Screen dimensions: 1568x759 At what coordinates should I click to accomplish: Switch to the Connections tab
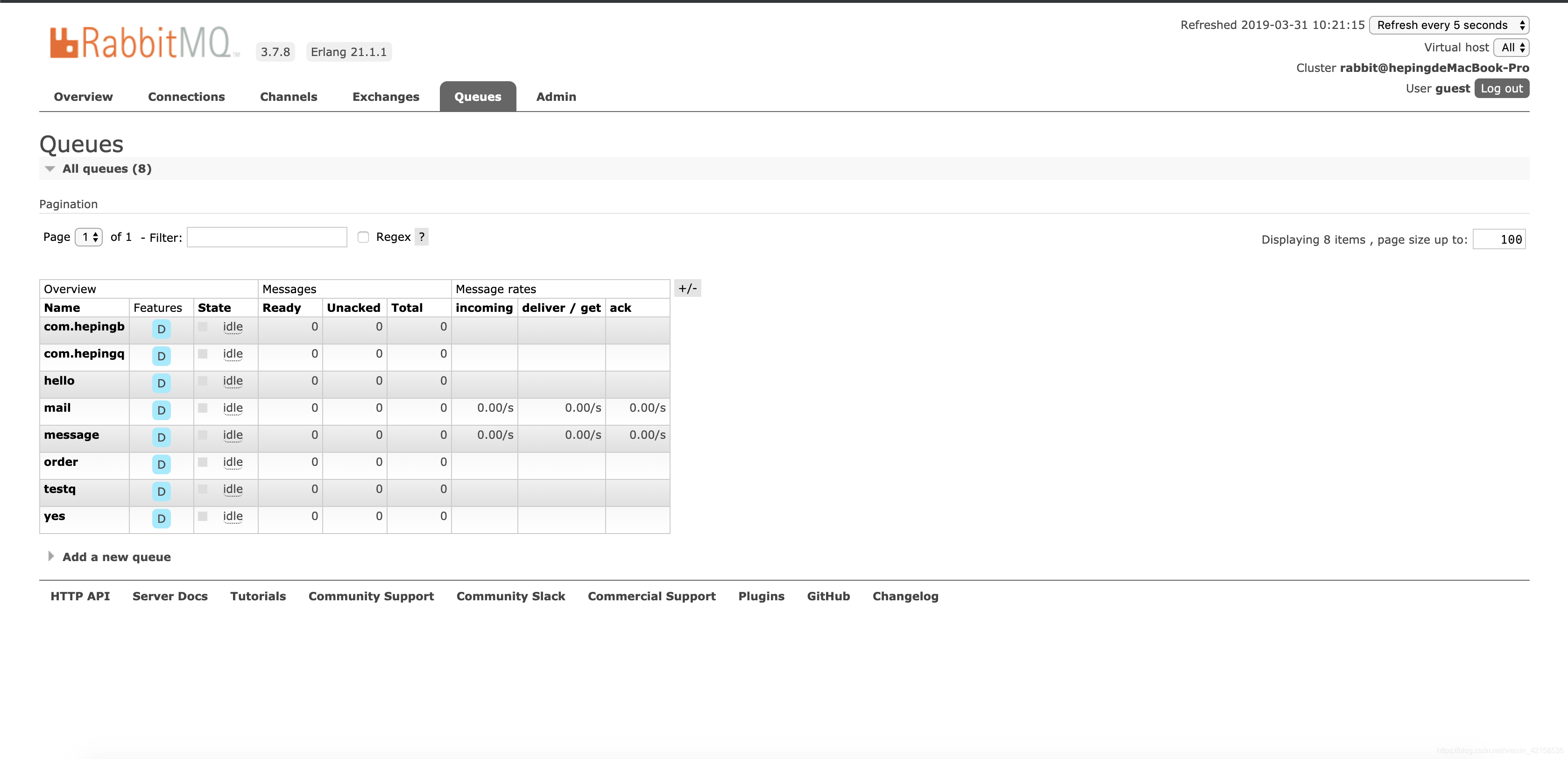[186, 97]
